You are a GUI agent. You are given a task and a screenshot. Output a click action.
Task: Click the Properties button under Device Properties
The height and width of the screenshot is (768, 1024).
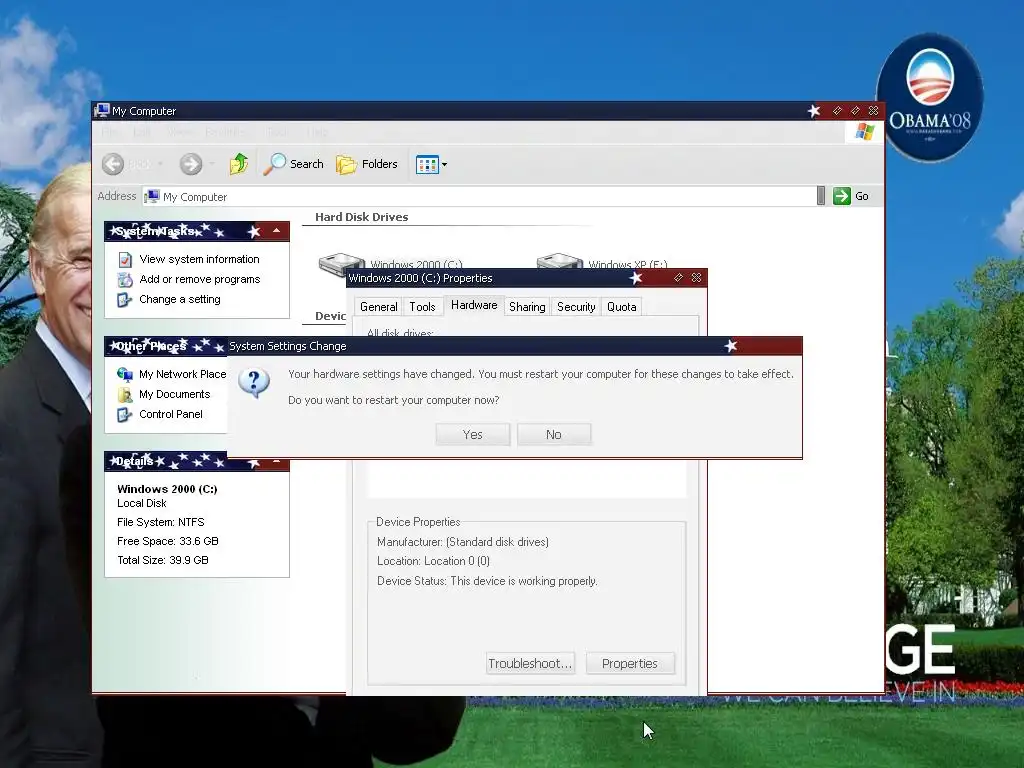click(630, 664)
